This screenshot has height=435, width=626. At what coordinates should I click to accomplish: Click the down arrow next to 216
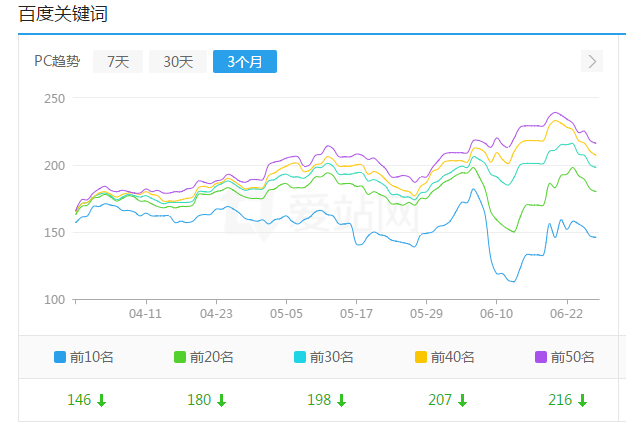[582, 400]
